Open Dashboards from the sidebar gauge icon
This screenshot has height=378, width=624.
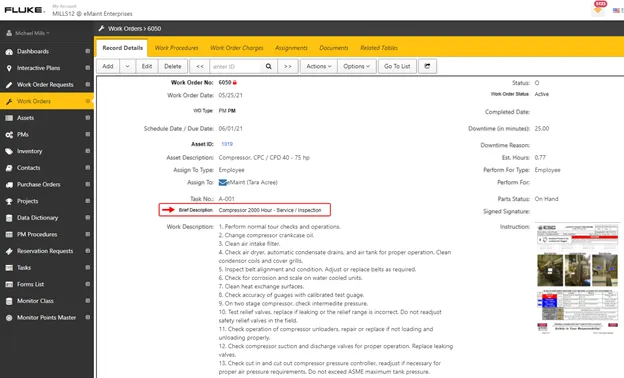[9, 52]
